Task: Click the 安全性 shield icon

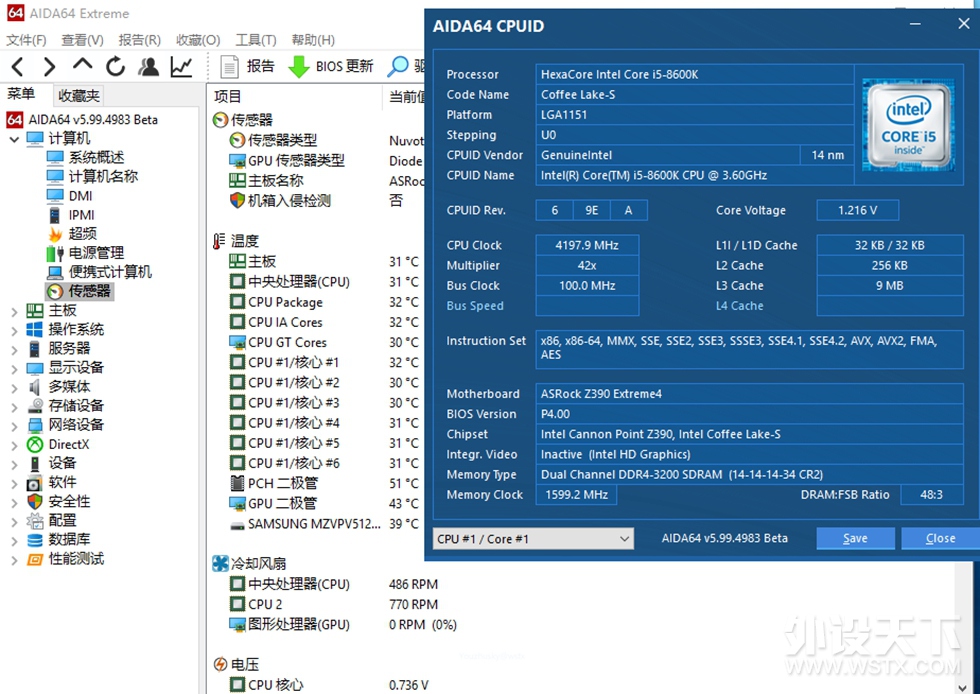Action: pyautogui.click(x=35, y=501)
